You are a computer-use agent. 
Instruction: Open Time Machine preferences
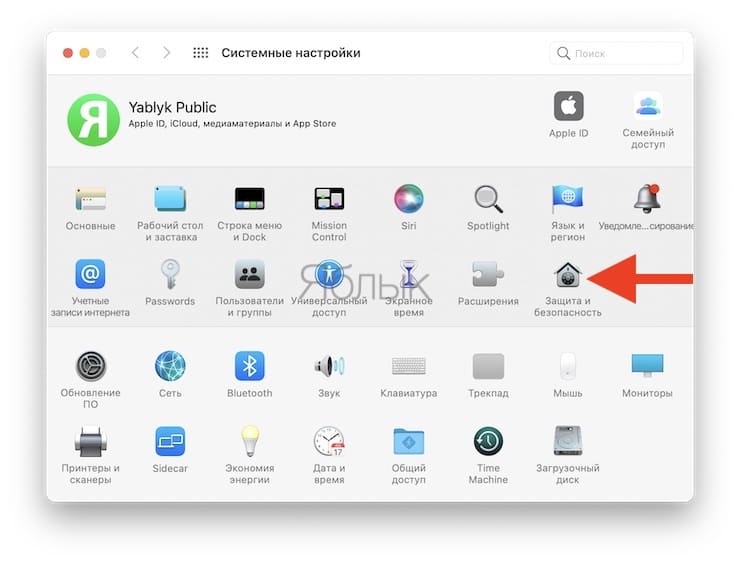point(488,441)
